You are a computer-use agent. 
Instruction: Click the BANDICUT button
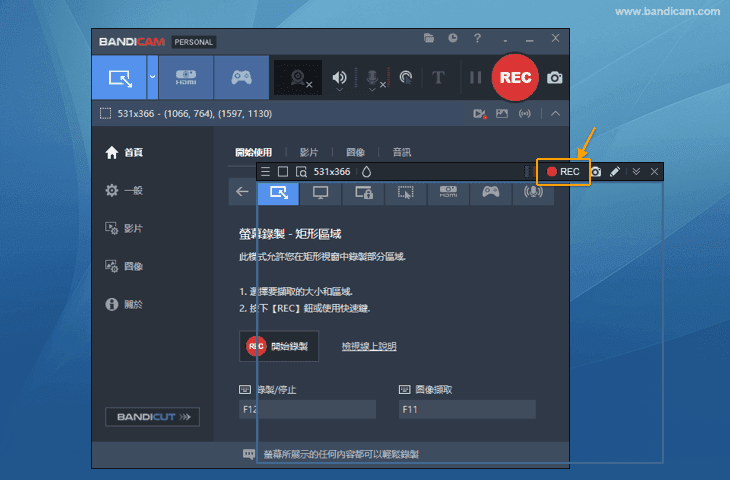point(153,417)
